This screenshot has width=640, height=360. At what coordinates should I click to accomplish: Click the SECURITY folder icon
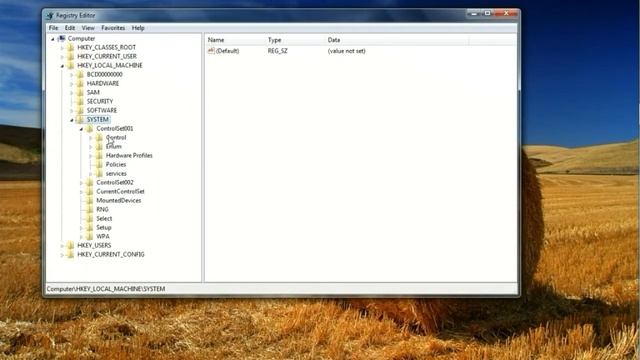click(80, 101)
